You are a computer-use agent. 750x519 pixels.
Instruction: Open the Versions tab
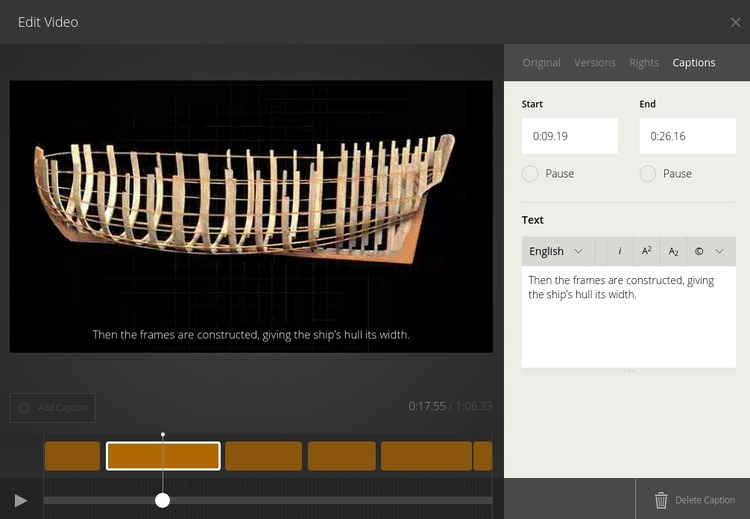(x=594, y=62)
